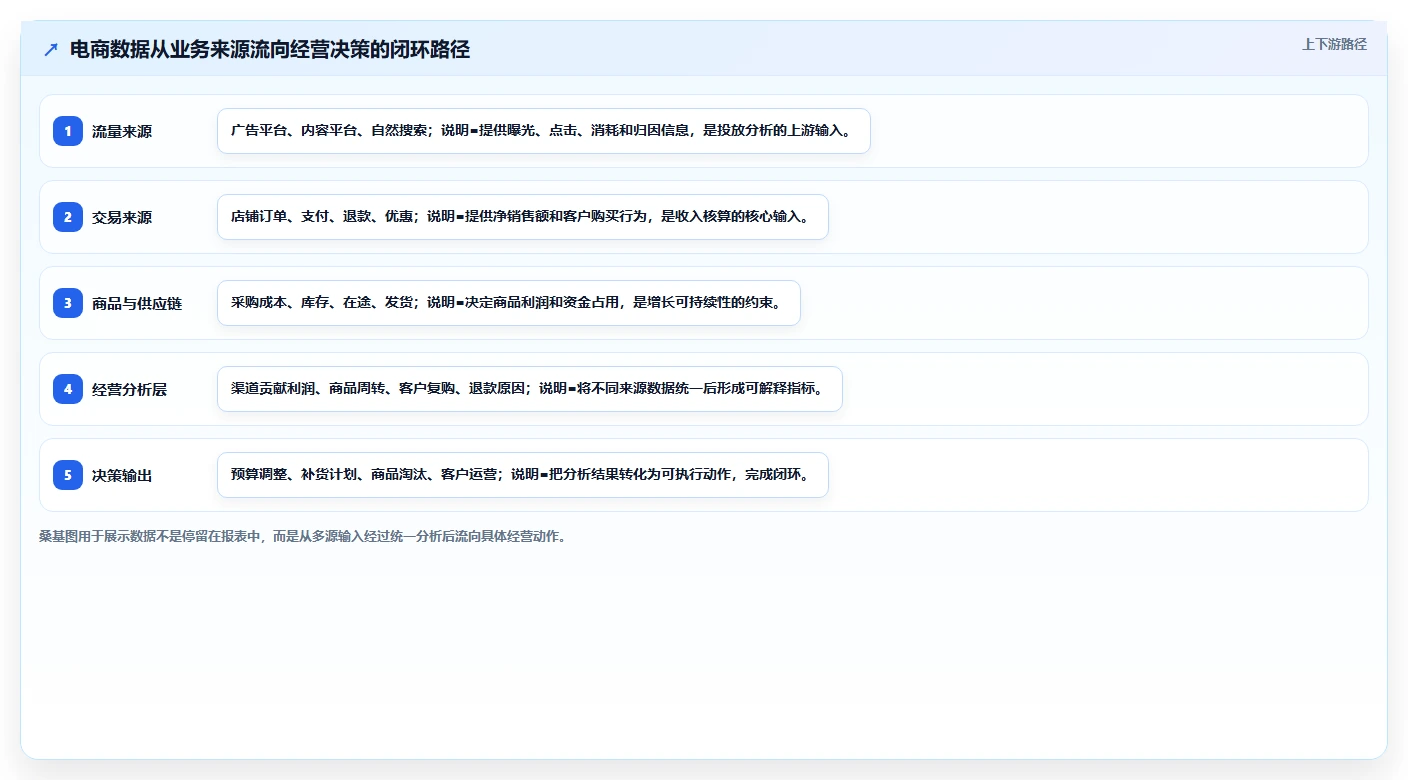Open the description box starting 广告平台、内容平台
The height and width of the screenshot is (780, 1408).
tap(544, 131)
